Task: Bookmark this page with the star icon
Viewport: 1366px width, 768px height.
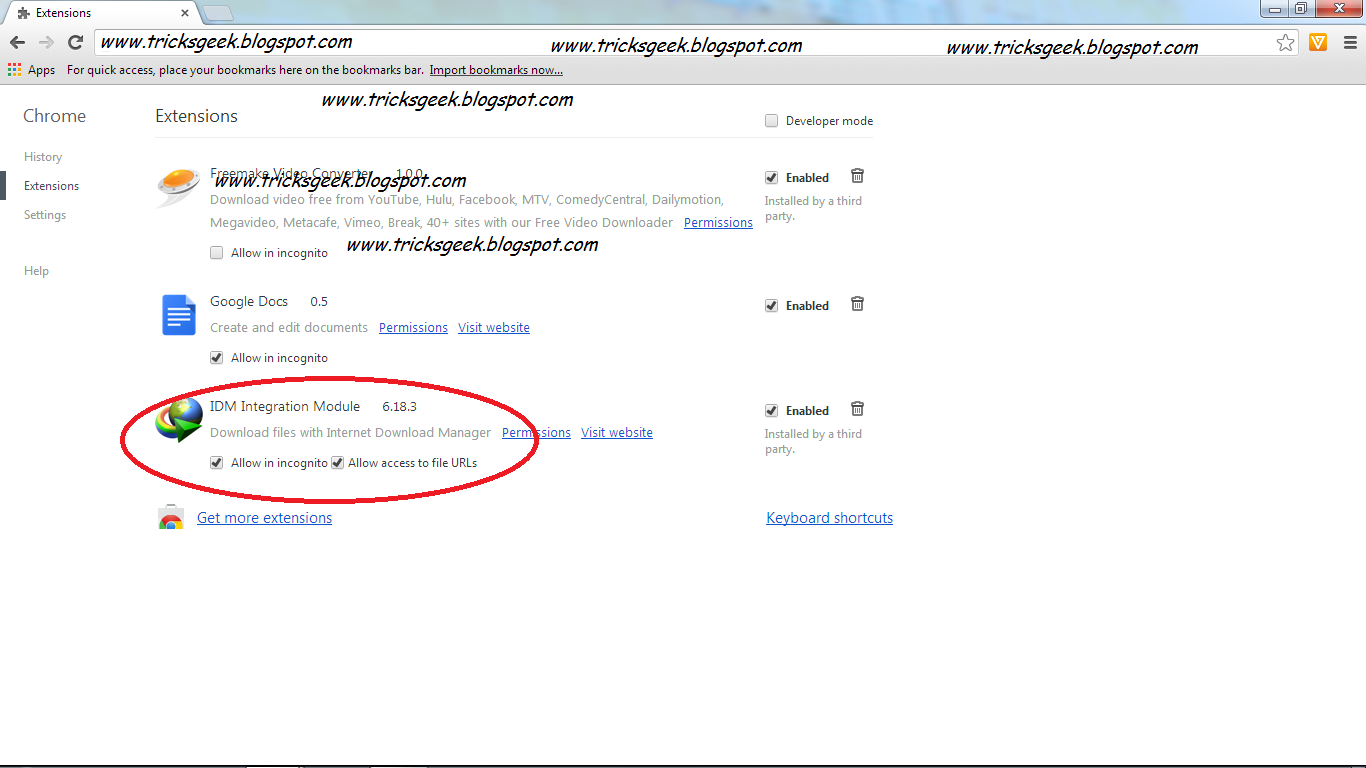Action: [x=1286, y=42]
